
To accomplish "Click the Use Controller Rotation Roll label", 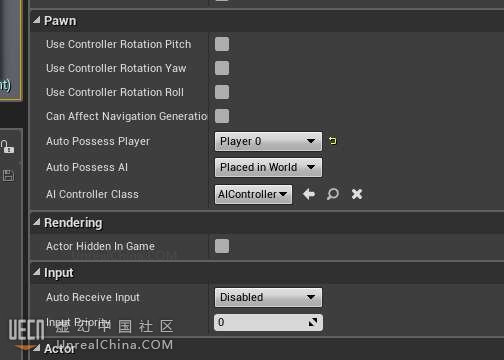I will 115,92.
